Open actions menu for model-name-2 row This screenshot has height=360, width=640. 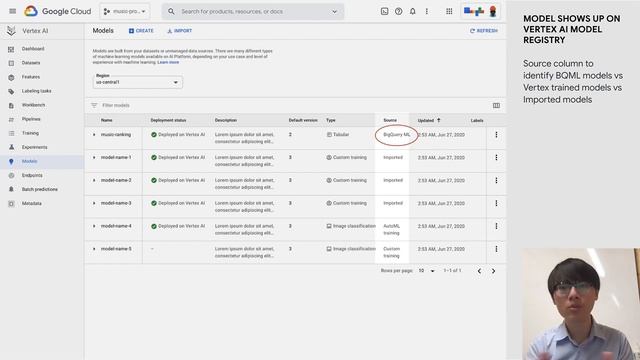click(x=496, y=180)
